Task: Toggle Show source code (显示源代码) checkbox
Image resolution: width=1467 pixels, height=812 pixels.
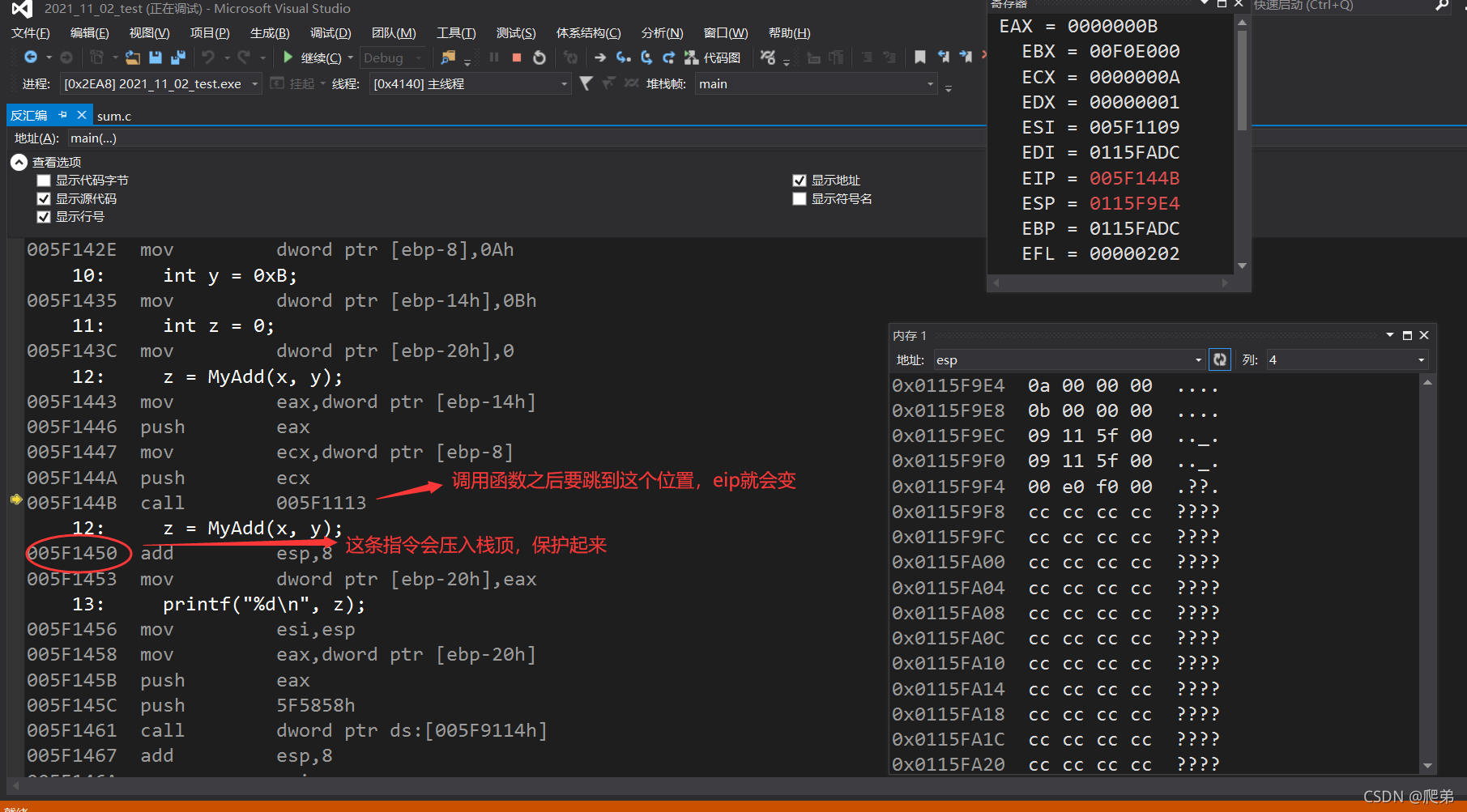Action: point(44,198)
